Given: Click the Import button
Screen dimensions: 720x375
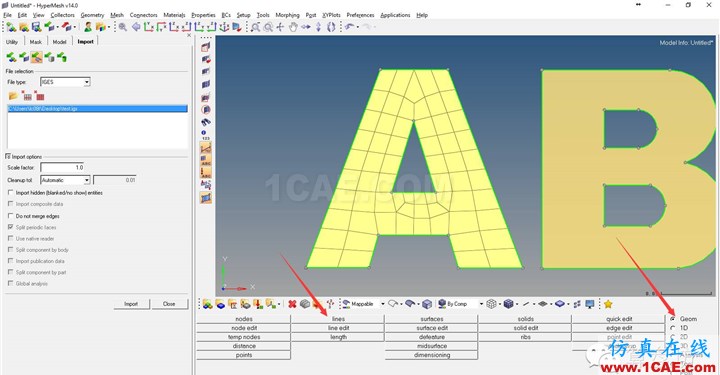Looking at the screenshot, I should 131,304.
